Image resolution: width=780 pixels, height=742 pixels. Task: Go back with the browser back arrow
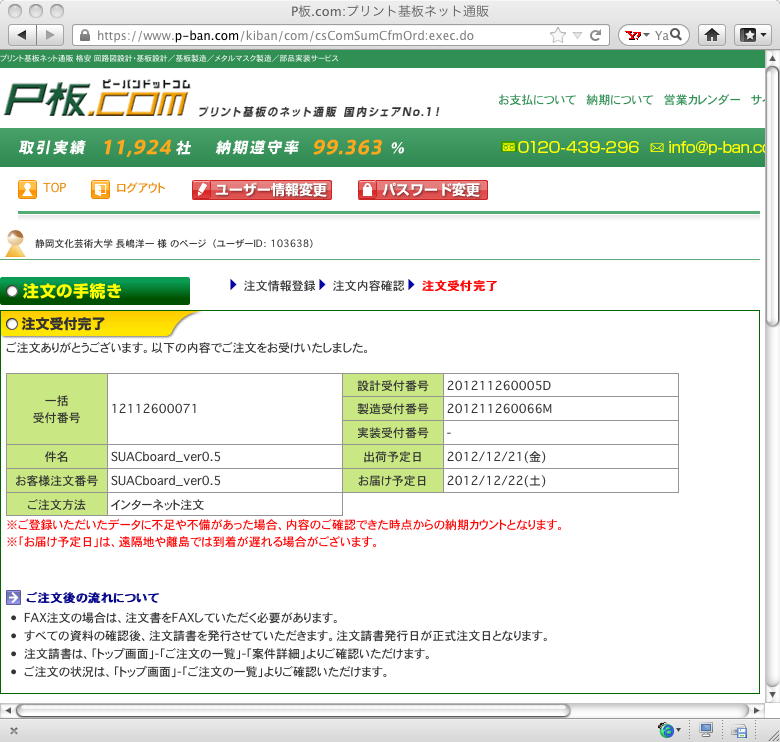coord(22,35)
